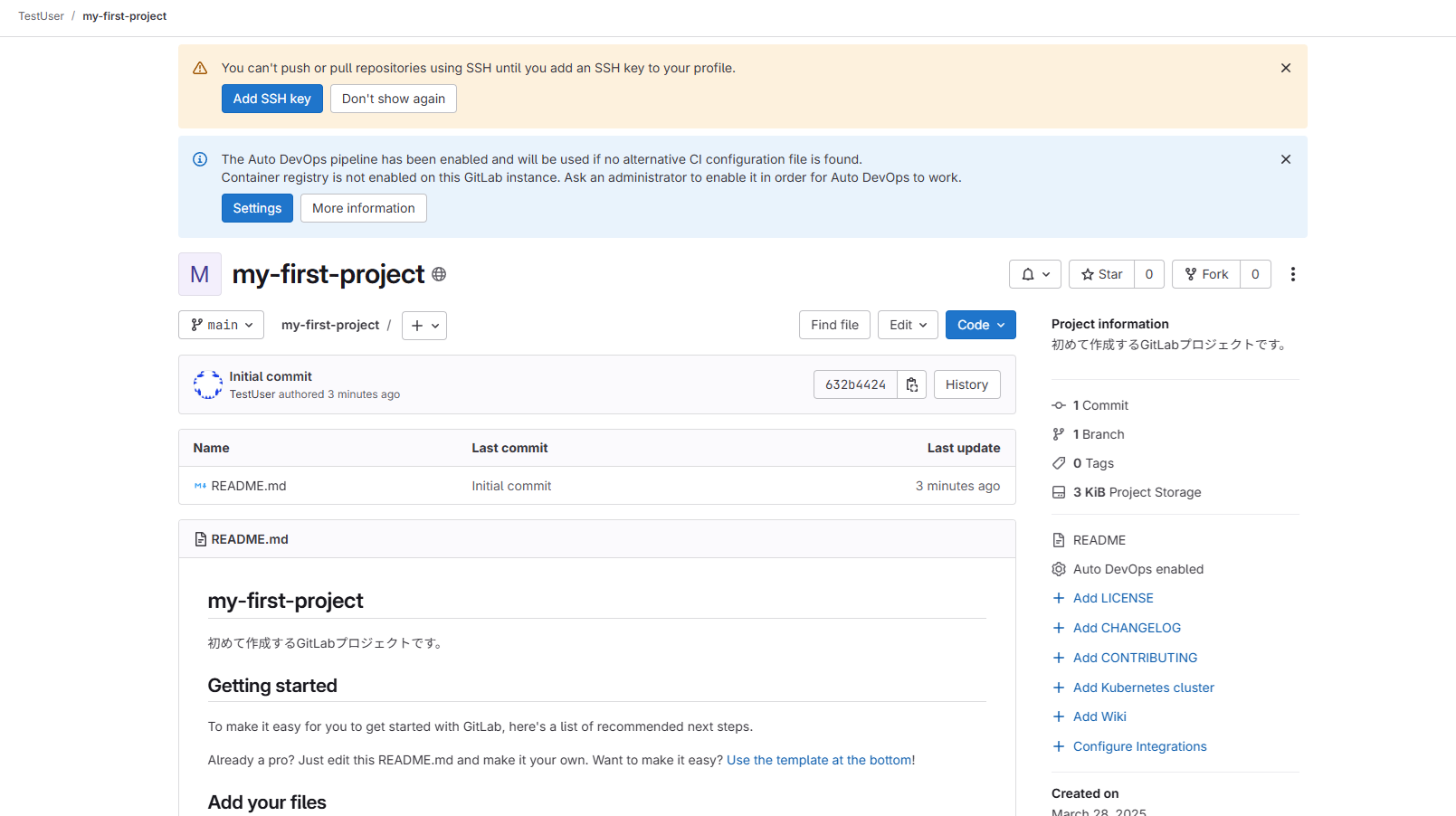Open Auto DevOps Settings button
This screenshot has width=1456, height=816.
click(x=257, y=208)
